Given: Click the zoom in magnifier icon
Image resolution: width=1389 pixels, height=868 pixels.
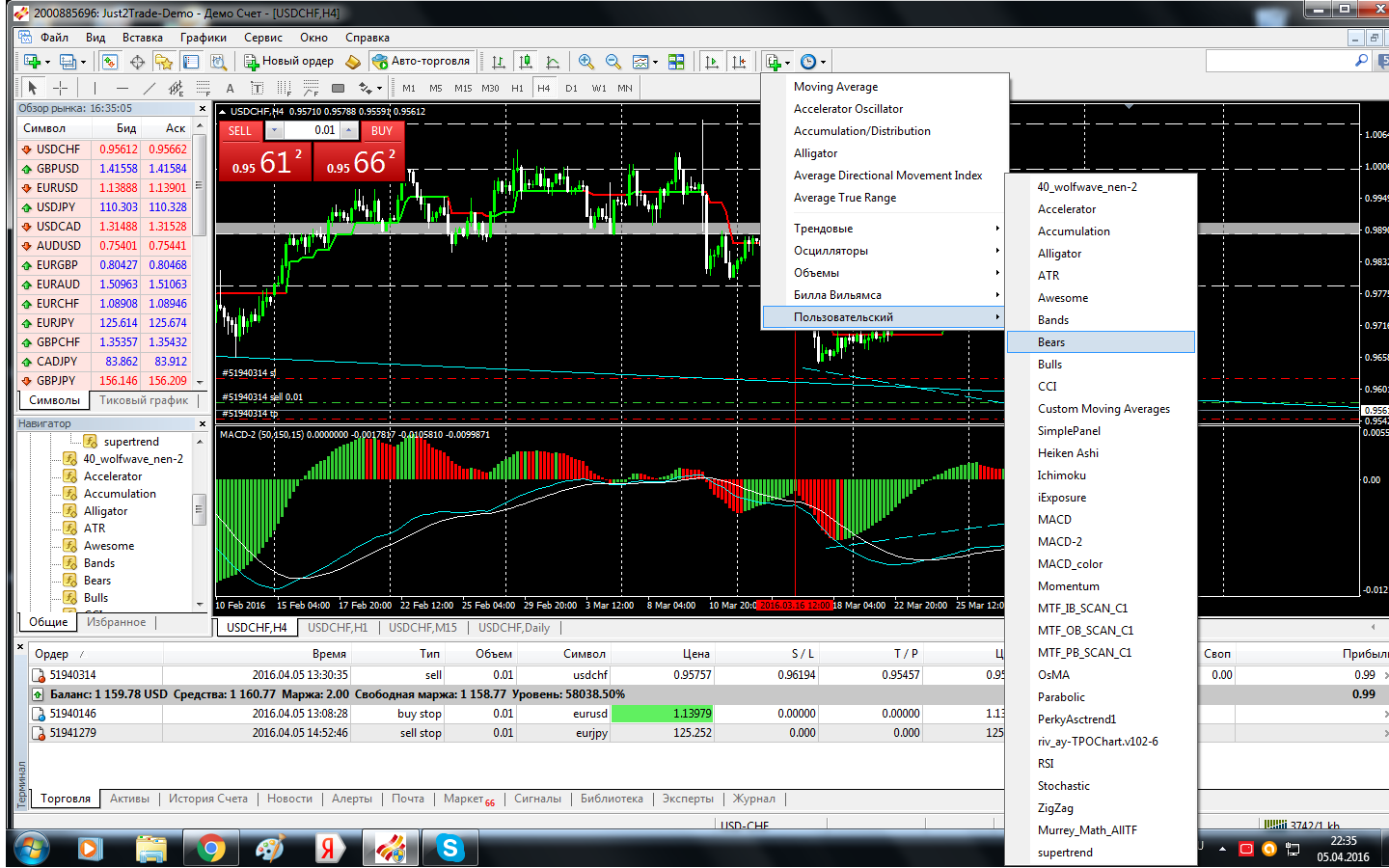Looking at the screenshot, I should point(586,61).
